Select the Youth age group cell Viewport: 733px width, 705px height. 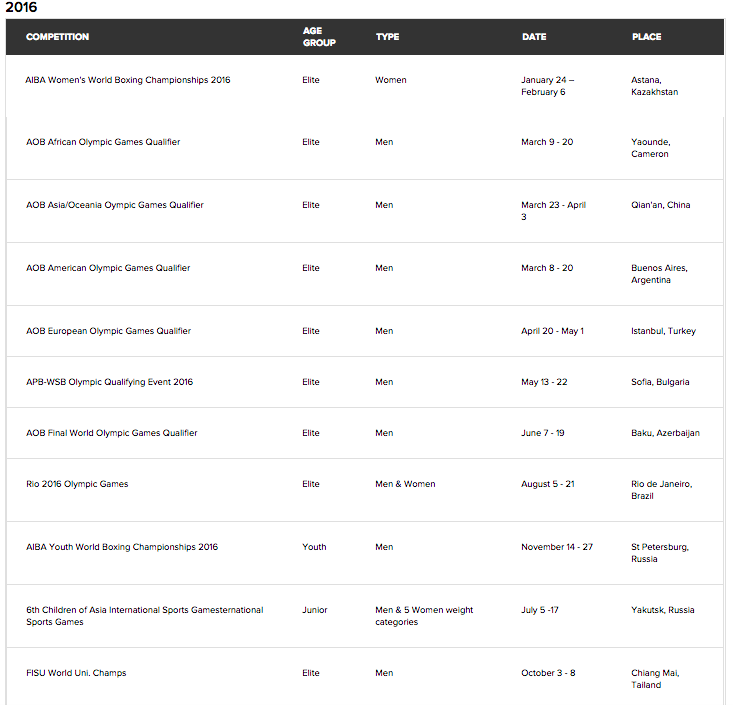pyautogui.click(x=314, y=547)
